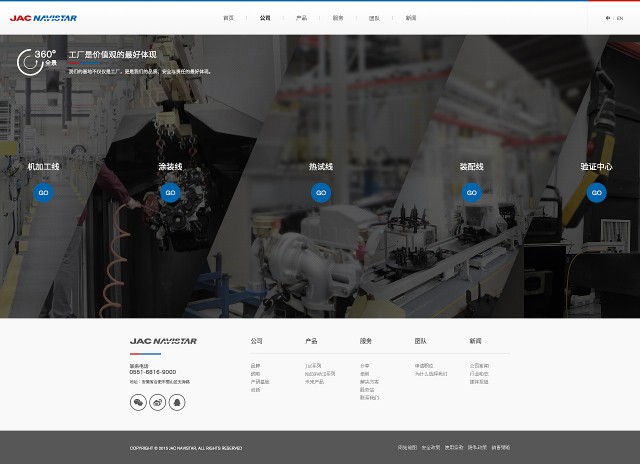Open the QQ social icon in footer
640x464 pixels.
[177, 402]
